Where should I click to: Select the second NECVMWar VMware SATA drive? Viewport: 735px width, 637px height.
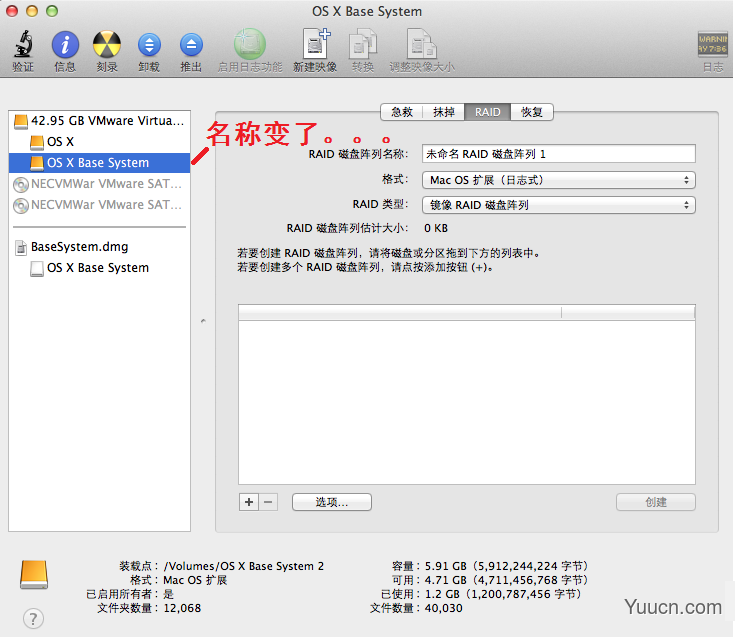(99, 205)
